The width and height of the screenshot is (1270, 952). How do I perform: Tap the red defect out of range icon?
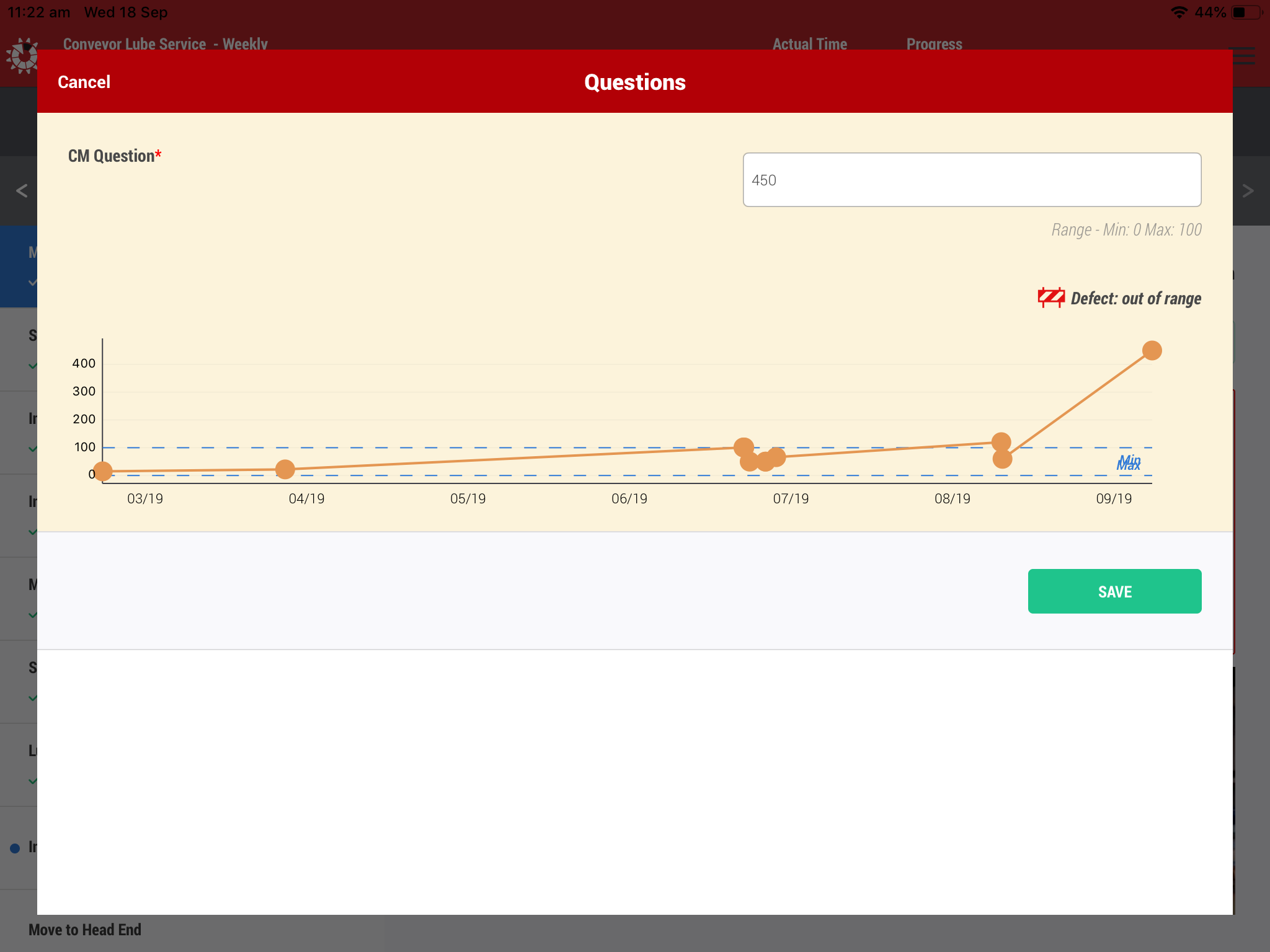pos(1050,298)
